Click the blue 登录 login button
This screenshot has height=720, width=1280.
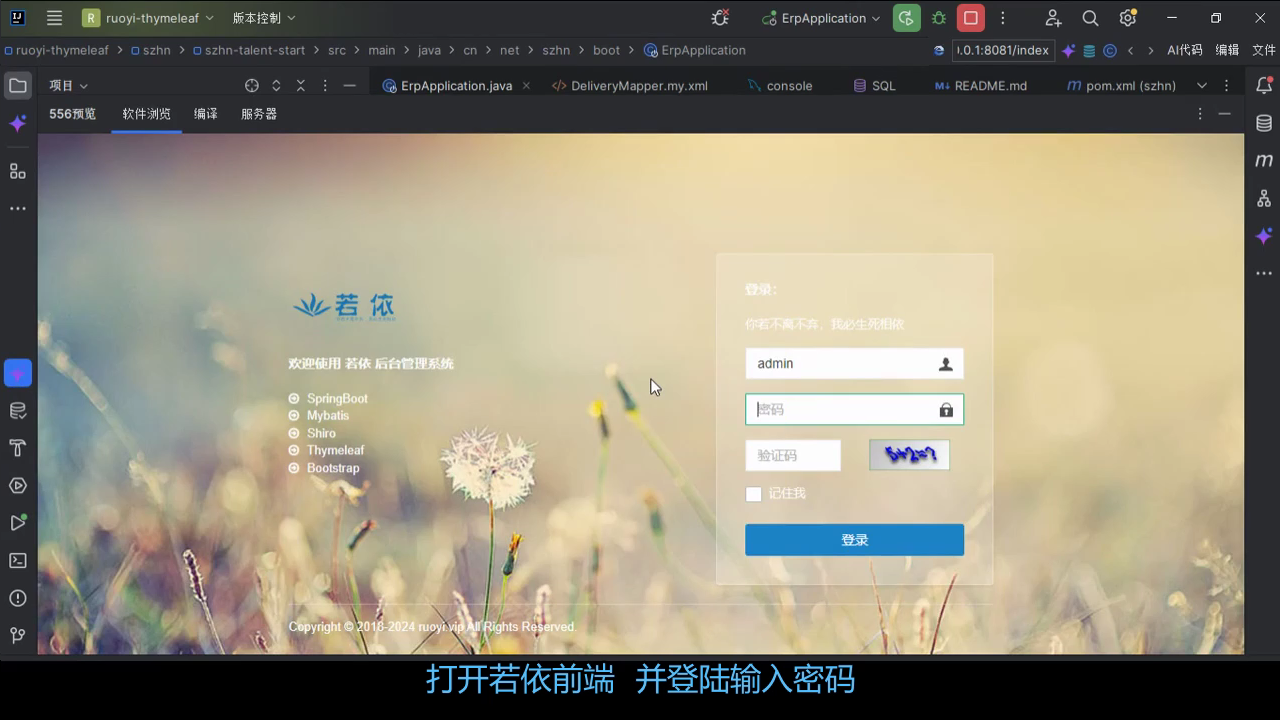click(x=854, y=540)
